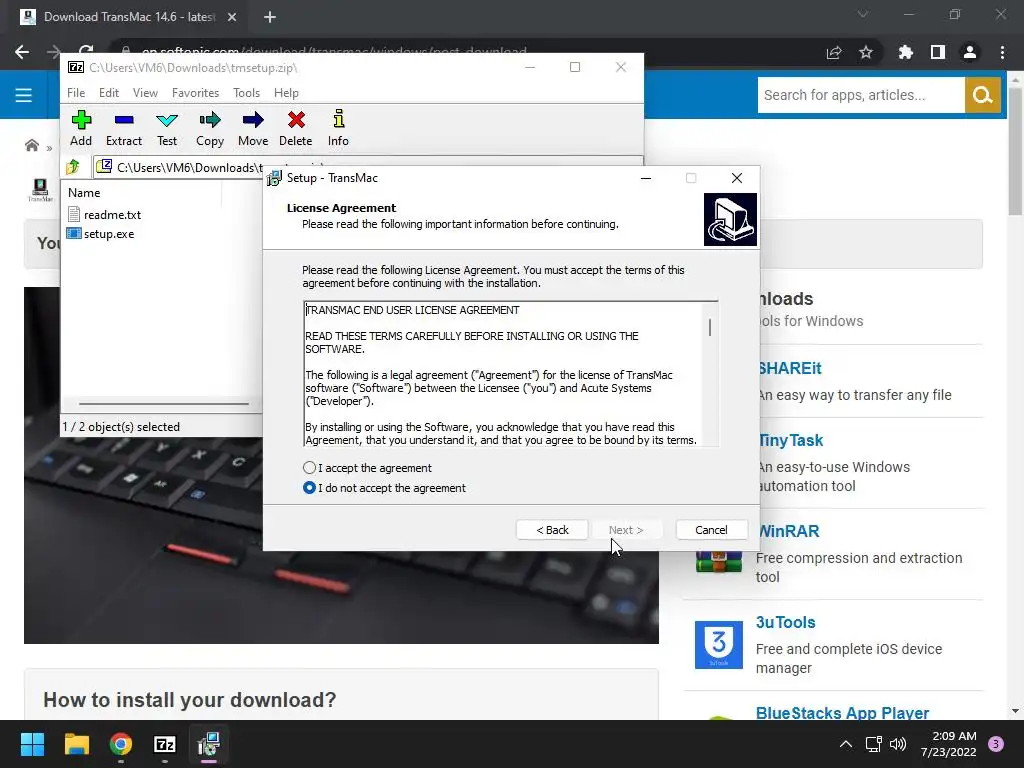Open the 3uTools app icon
The image size is (1024, 768).
(718, 645)
